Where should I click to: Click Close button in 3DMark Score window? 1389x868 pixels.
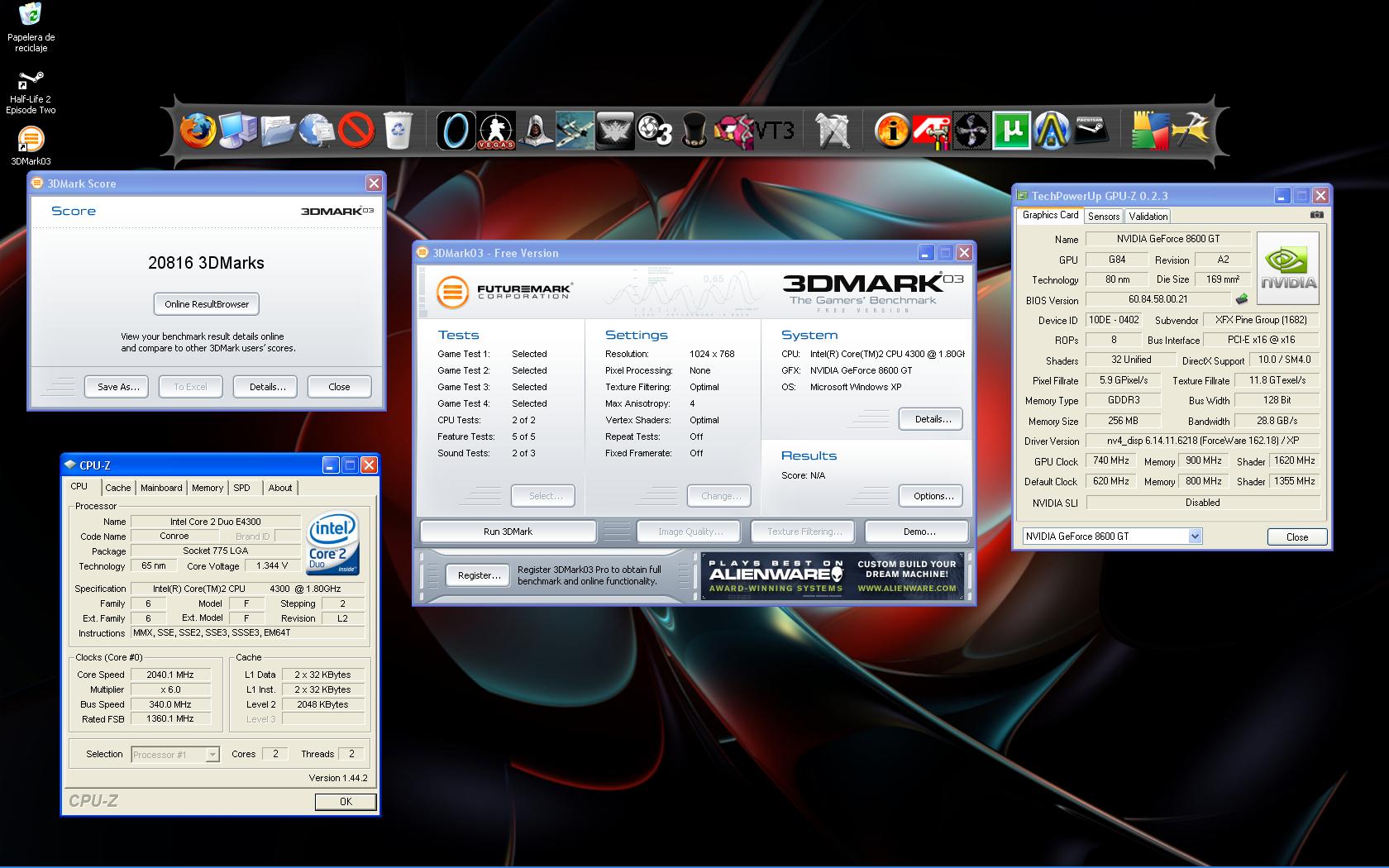coord(339,387)
